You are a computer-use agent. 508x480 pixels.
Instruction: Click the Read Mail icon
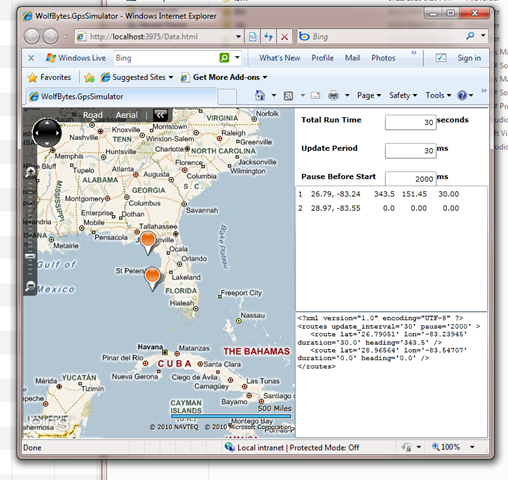[x=315, y=96]
